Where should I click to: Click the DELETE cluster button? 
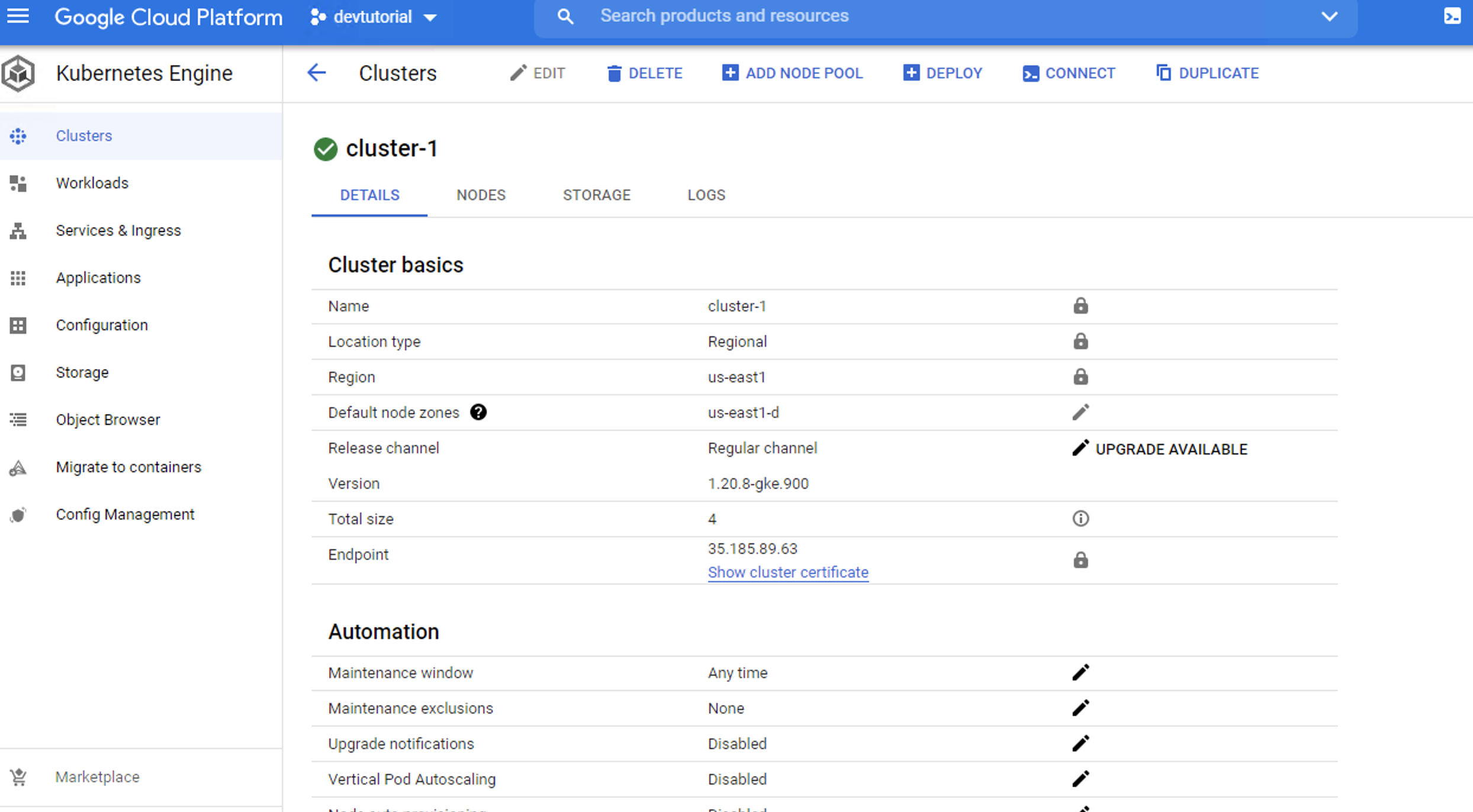pyautogui.click(x=645, y=73)
